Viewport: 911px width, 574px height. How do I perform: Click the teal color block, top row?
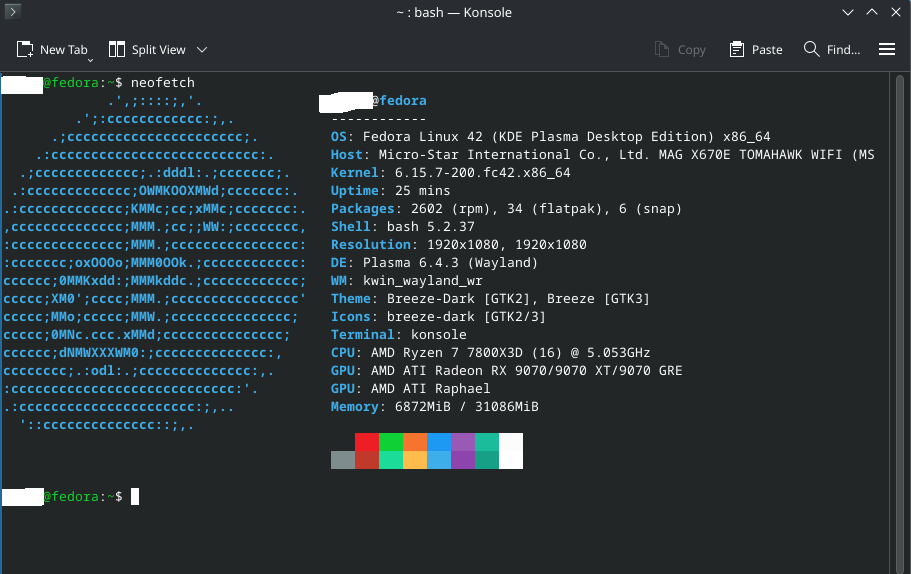(x=486, y=442)
